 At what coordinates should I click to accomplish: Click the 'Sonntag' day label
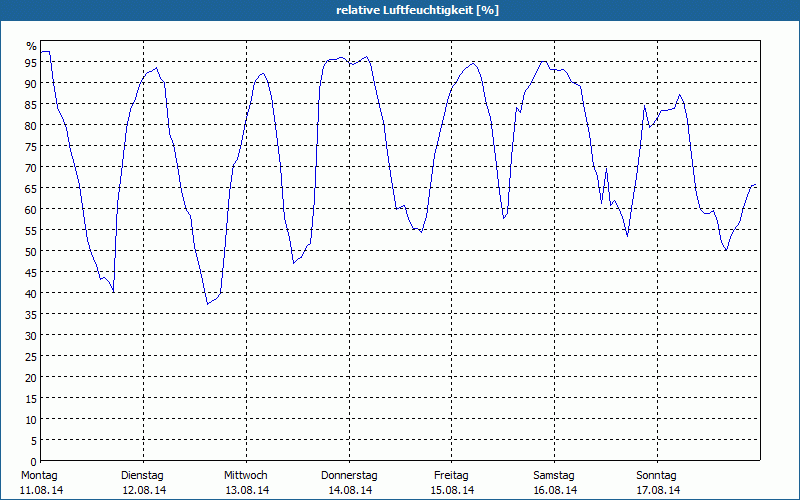tap(656, 476)
